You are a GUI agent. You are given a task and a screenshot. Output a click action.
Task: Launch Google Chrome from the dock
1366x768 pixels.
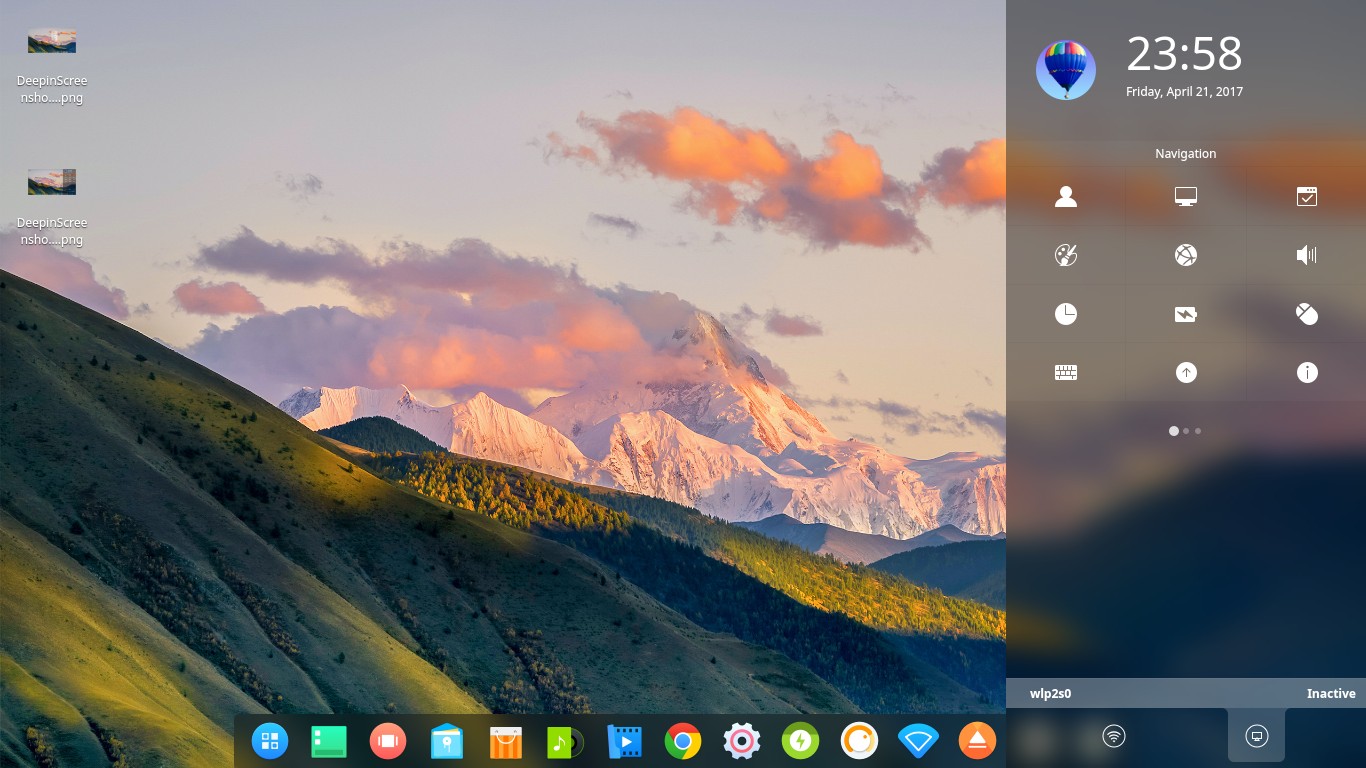[683, 741]
